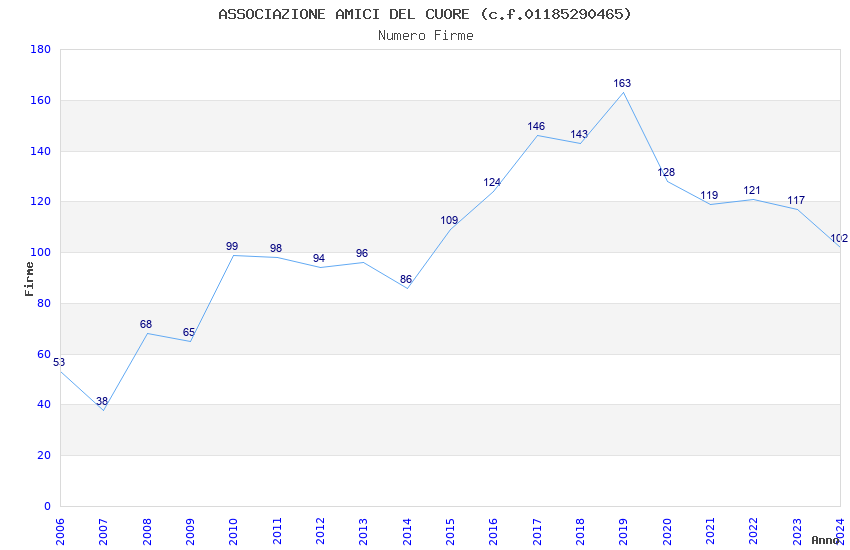Click the 2018 year tick label

click(x=580, y=532)
